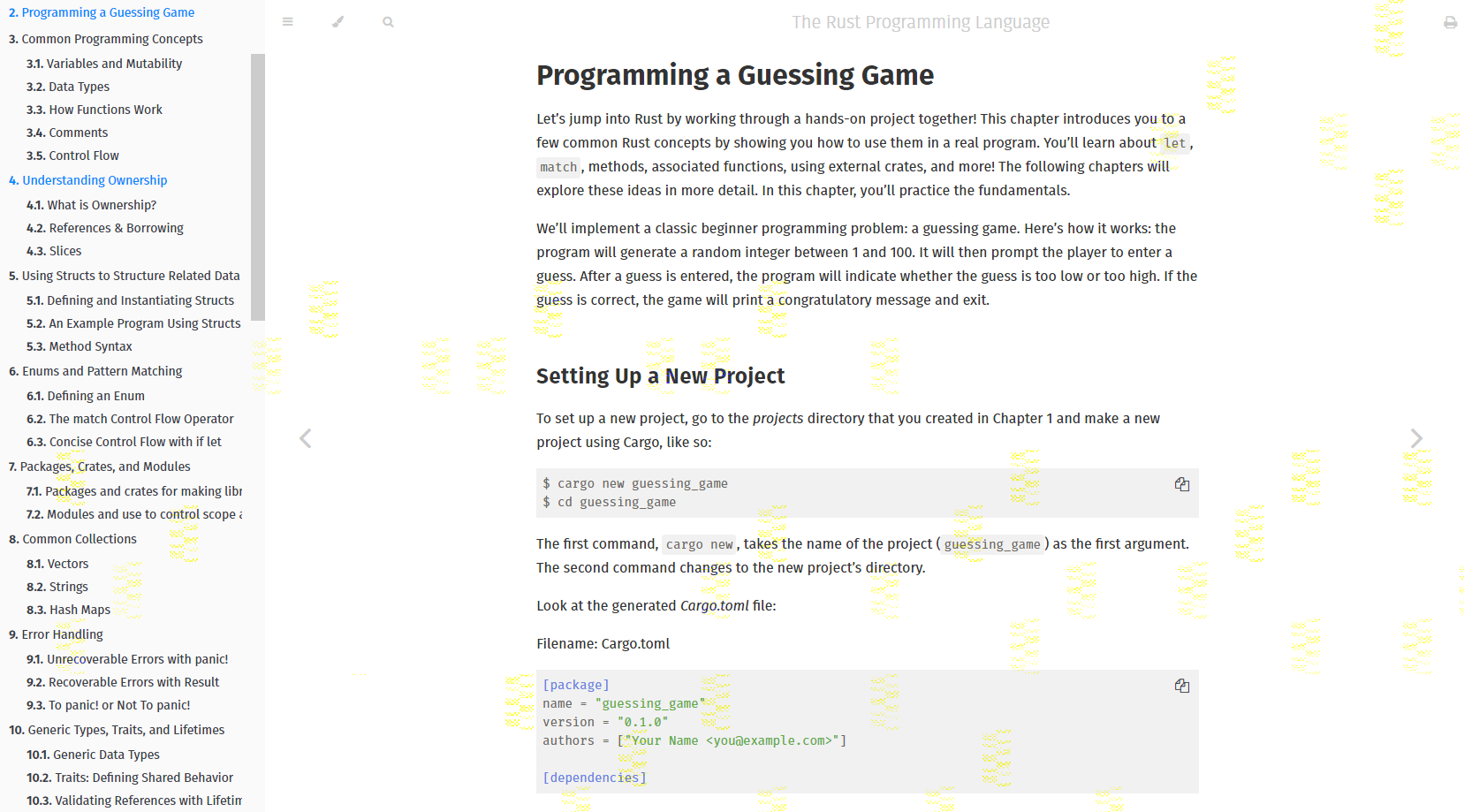The height and width of the screenshot is (812, 1464).
Task: Go to the next chapter arrow
Action: (1416, 438)
